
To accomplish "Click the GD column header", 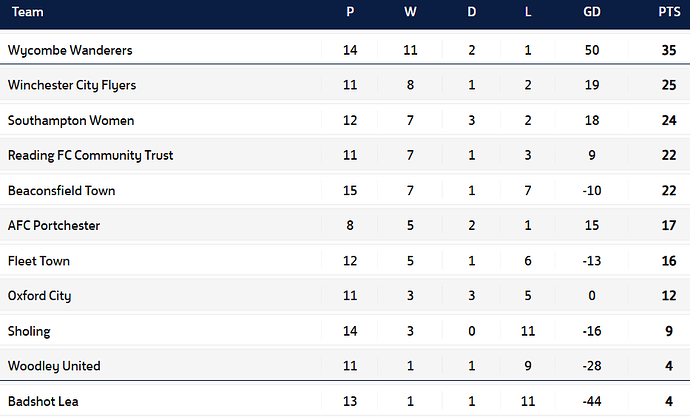I will (592, 14).
